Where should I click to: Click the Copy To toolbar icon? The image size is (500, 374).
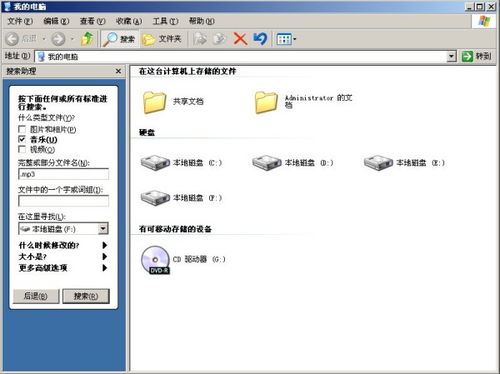click(x=220, y=39)
